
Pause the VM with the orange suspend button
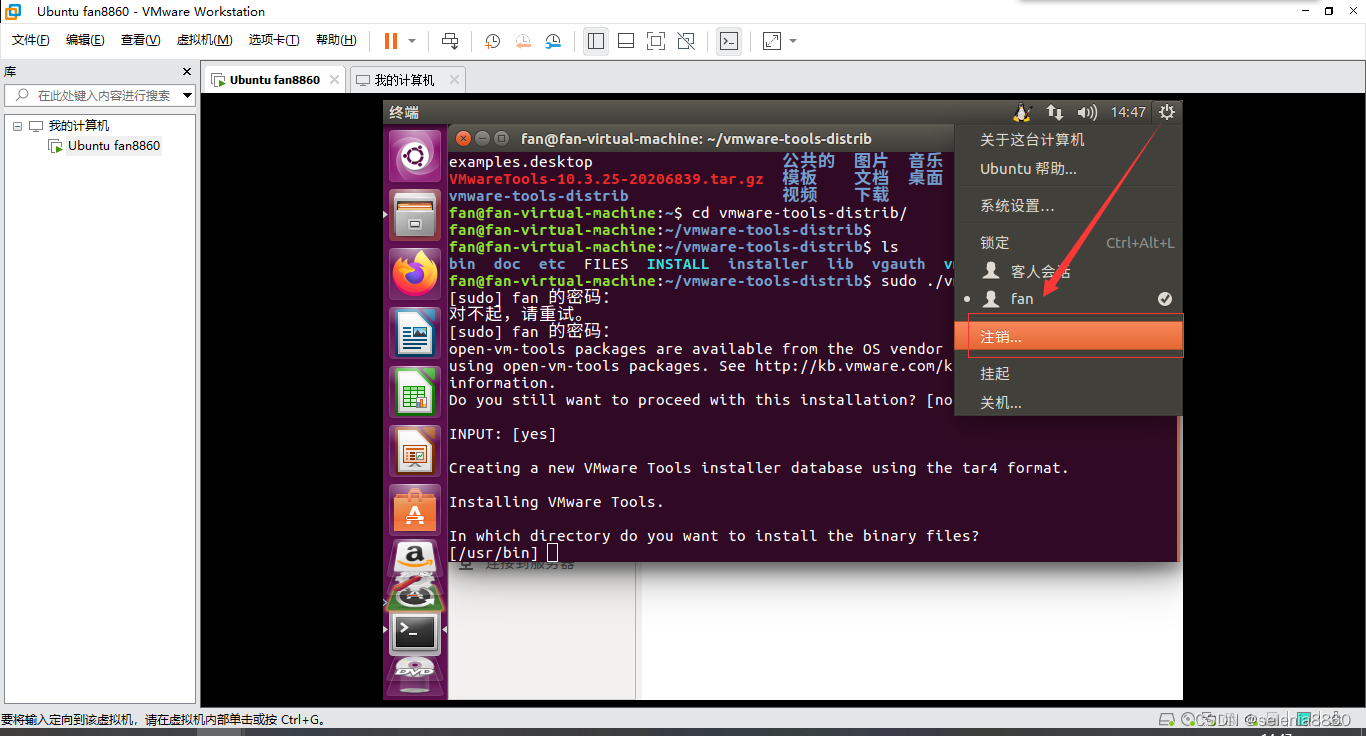(391, 41)
